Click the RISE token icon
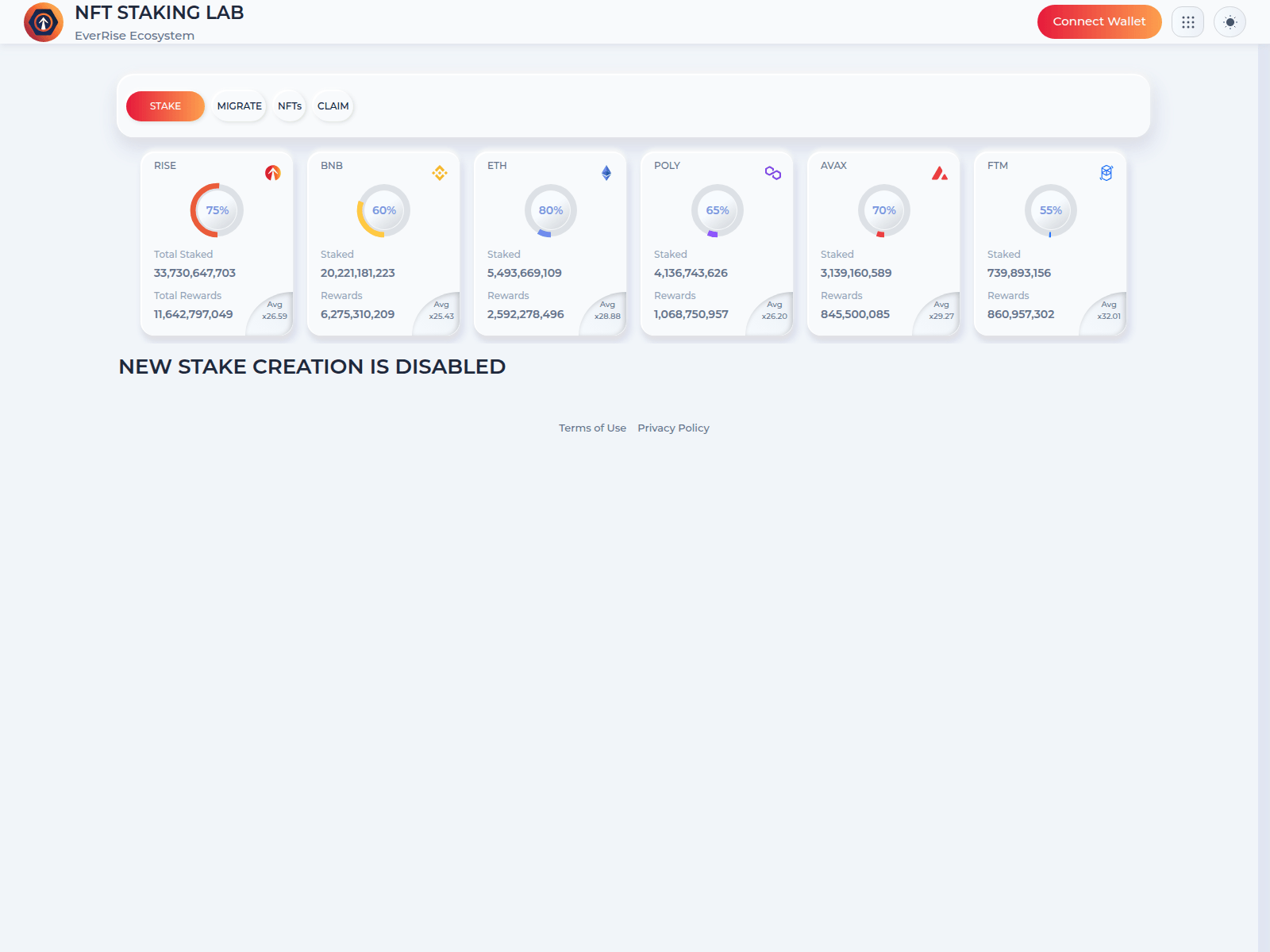The image size is (1270, 952). tap(273, 173)
